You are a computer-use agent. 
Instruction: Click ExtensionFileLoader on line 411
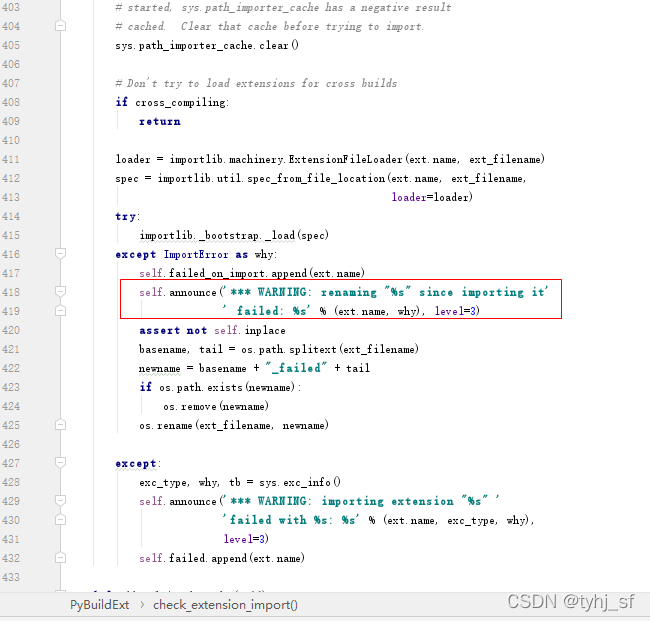(x=345, y=159)
